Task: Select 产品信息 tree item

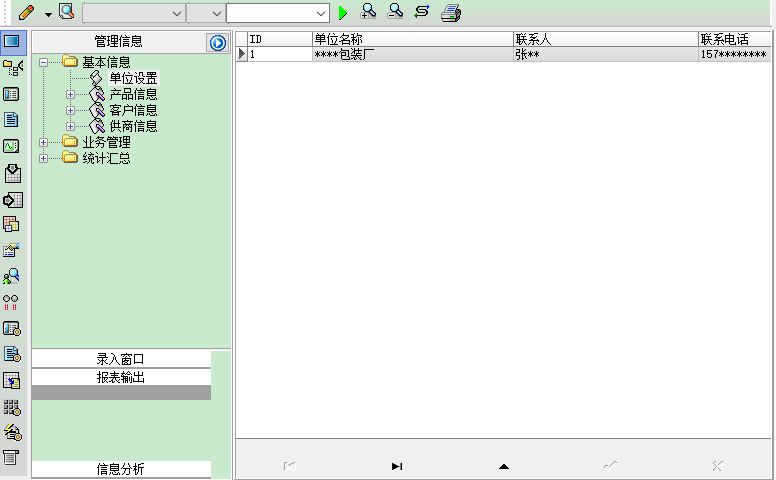Action: click(133, 94)
